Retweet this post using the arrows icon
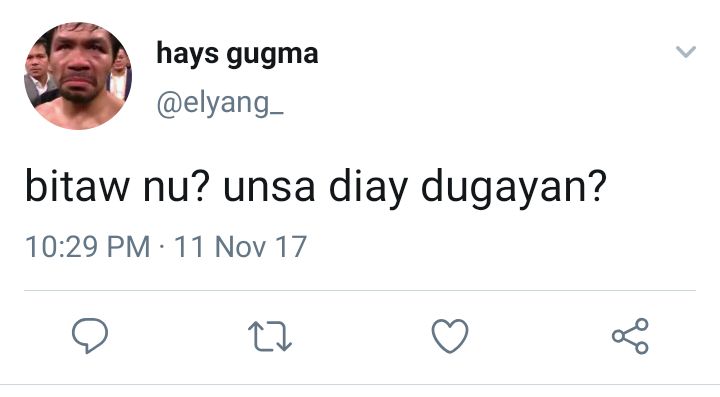The height and width of the screenshot is (397, 720). pyautogui.click(x=270, y=336)
